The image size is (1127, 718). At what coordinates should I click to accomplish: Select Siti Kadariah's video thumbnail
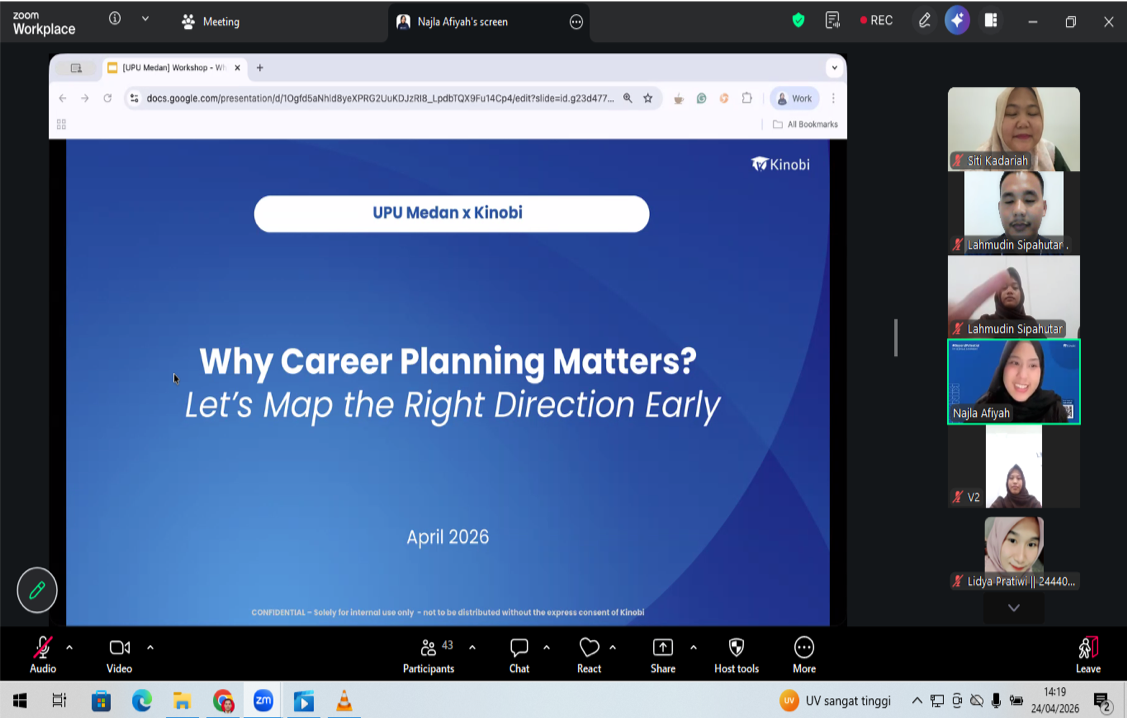pyautogui.click(x=1013, y=129)
